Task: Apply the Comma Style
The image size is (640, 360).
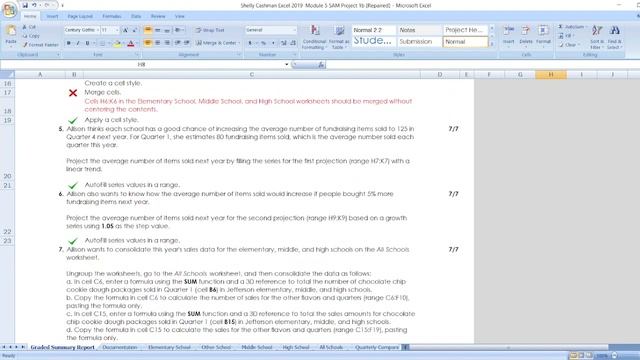Action: point(273,43)
